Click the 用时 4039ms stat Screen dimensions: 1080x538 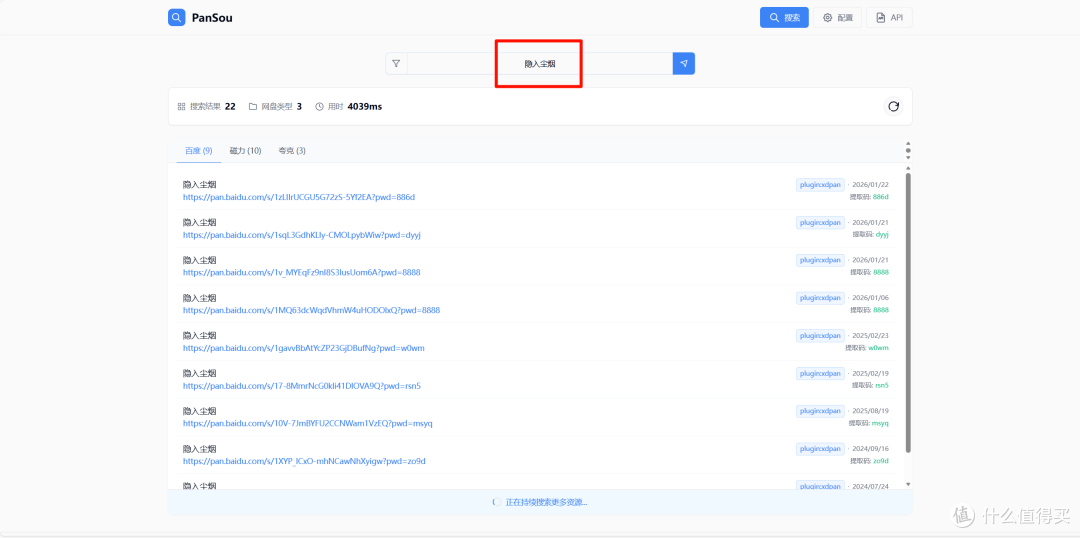click(349, 107)
